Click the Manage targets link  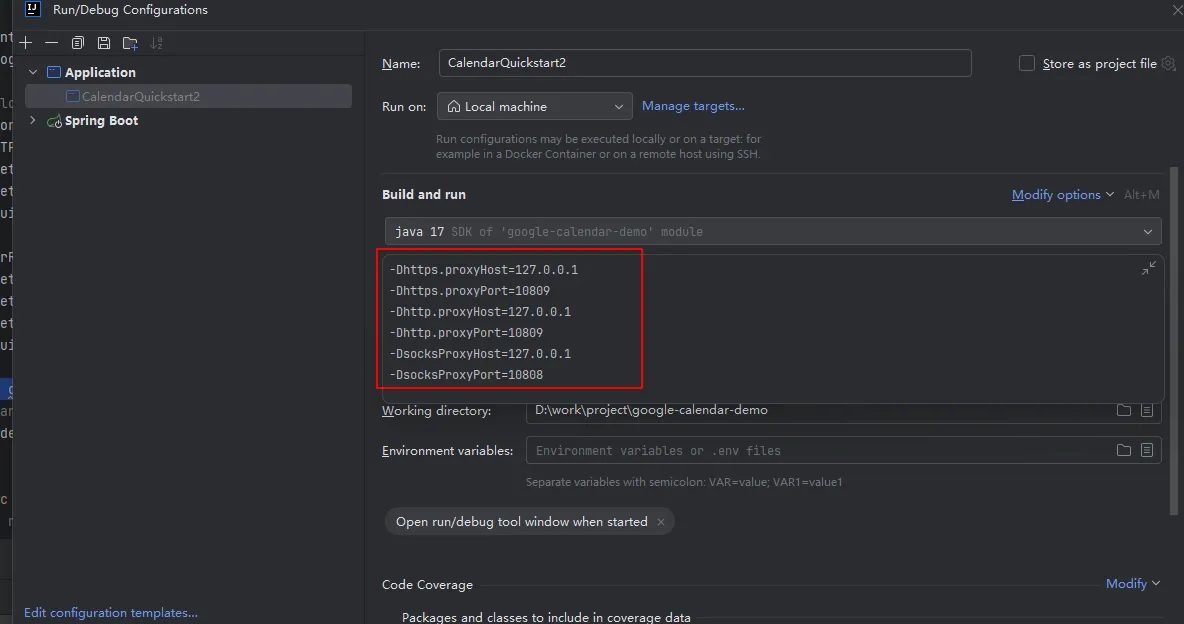[693, 106]
